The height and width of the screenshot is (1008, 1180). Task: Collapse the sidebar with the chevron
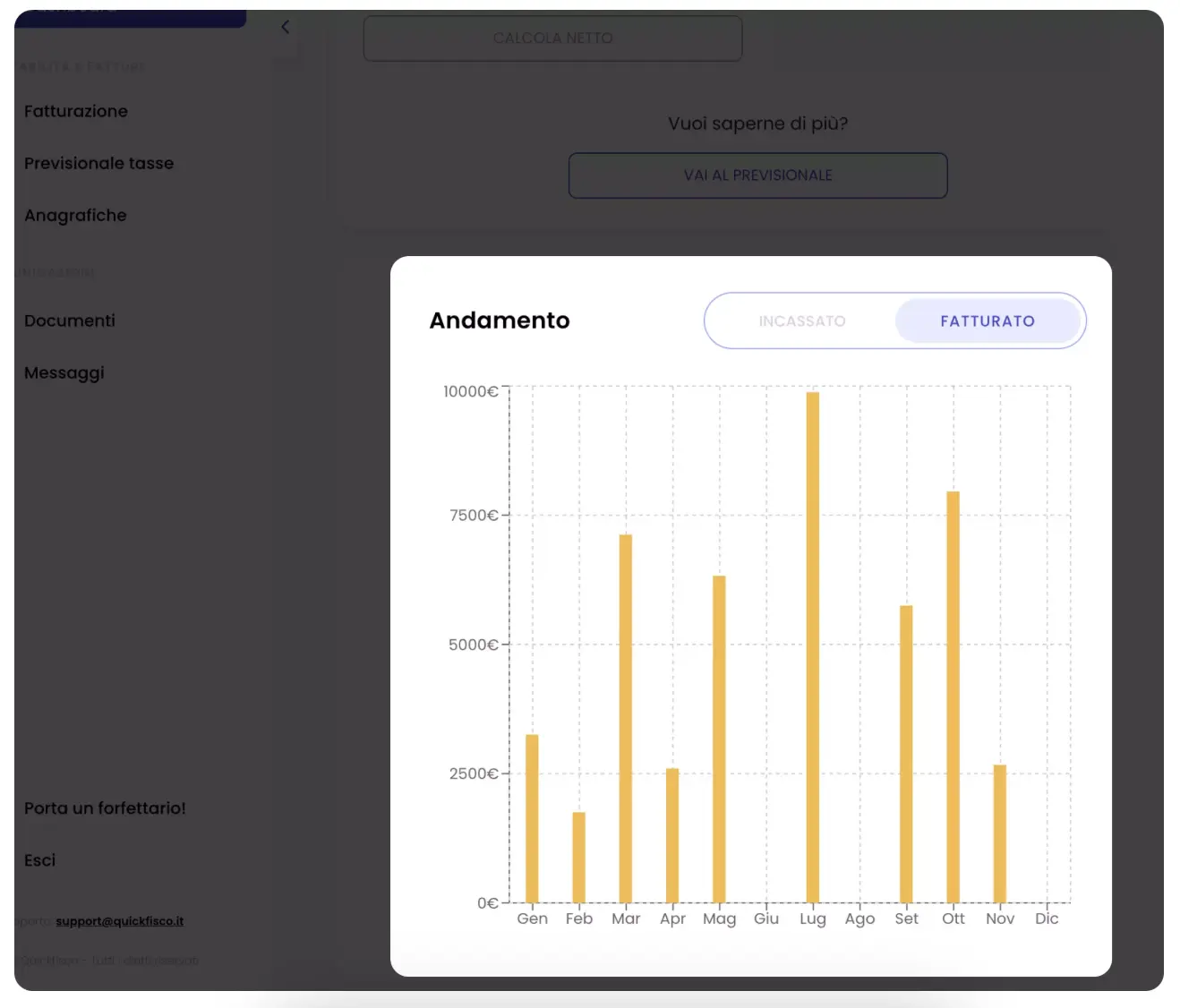point(285,27)
